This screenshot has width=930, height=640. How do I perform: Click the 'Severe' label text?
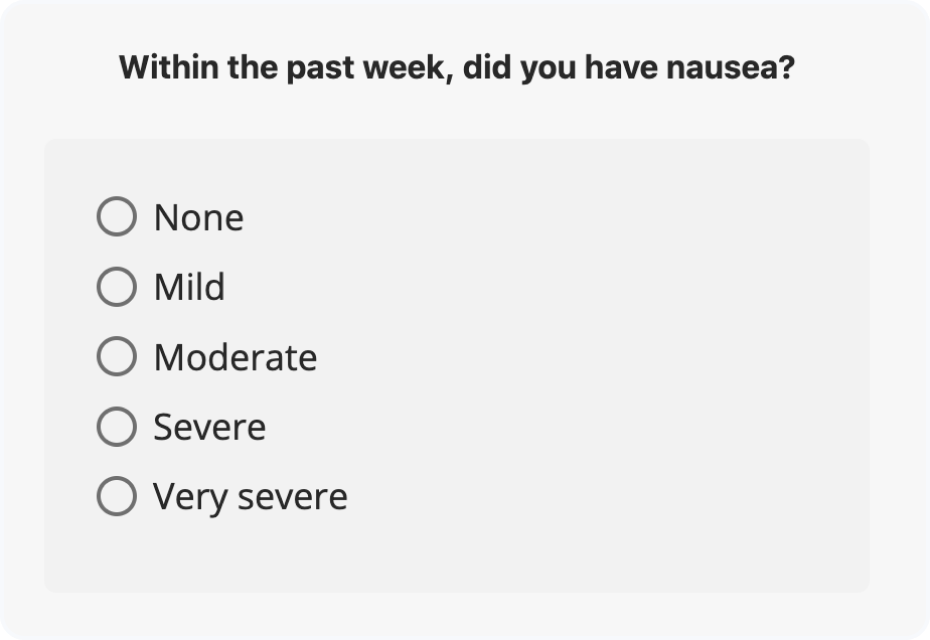209,427
